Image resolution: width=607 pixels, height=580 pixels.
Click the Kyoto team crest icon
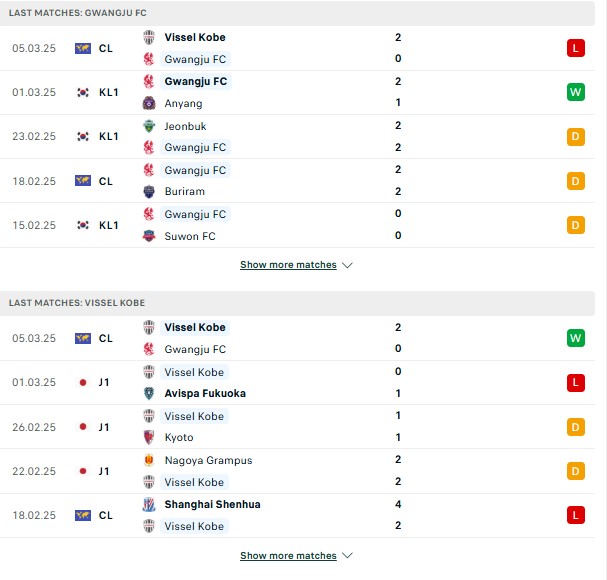(x=149, y=437)
